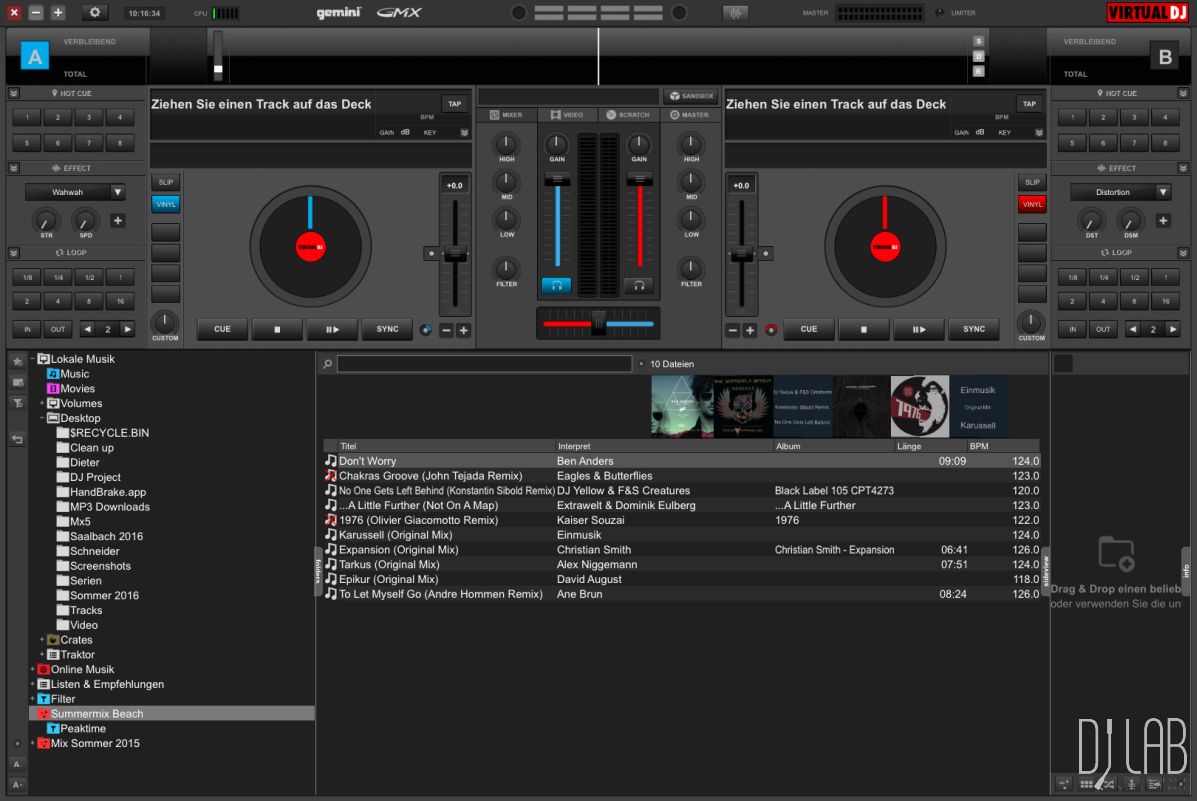This screenshot has height=801, width=1197.
Task: Switch to the VIDEO tab in the mixer panel
Action: tap(570, 114)
